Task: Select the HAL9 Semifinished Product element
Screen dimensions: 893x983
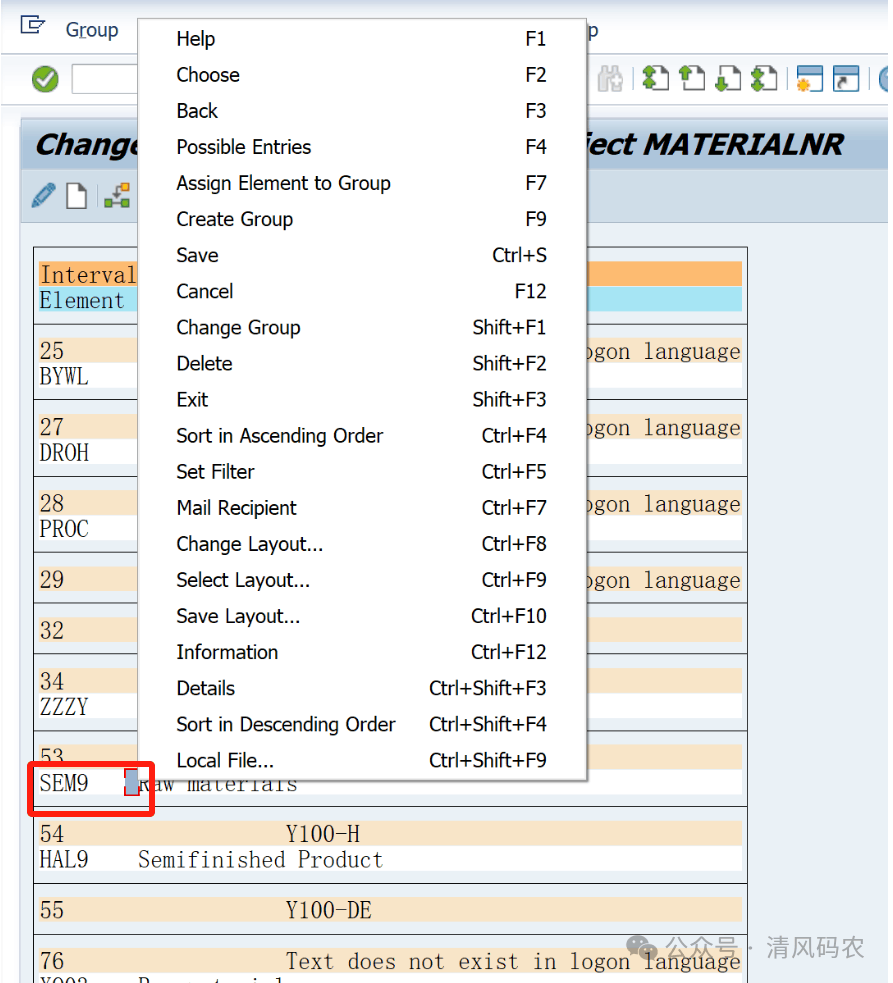Action: pyautogui.click(x=212, y=860)
